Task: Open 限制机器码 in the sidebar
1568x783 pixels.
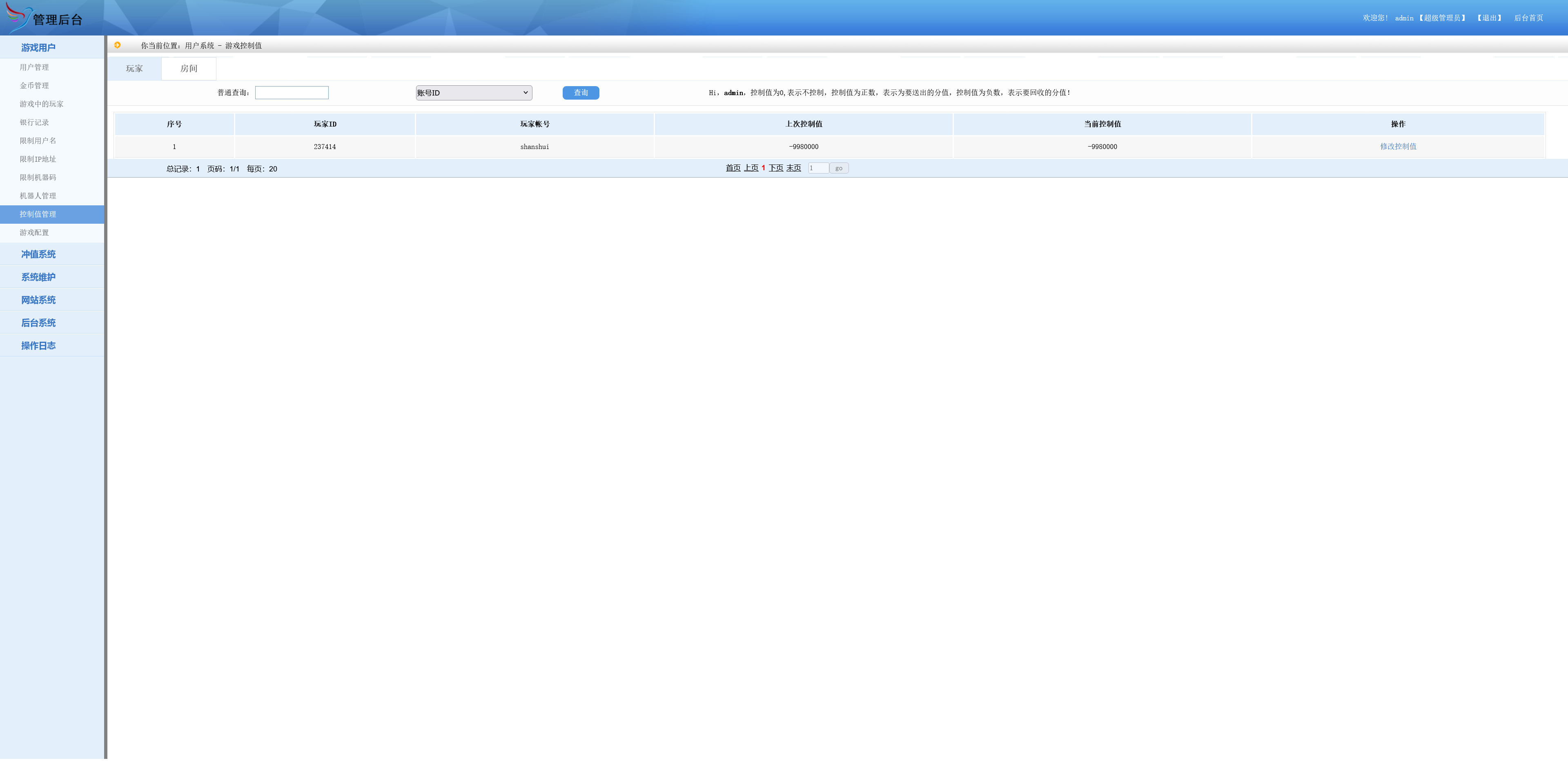Action: (38, 178)
